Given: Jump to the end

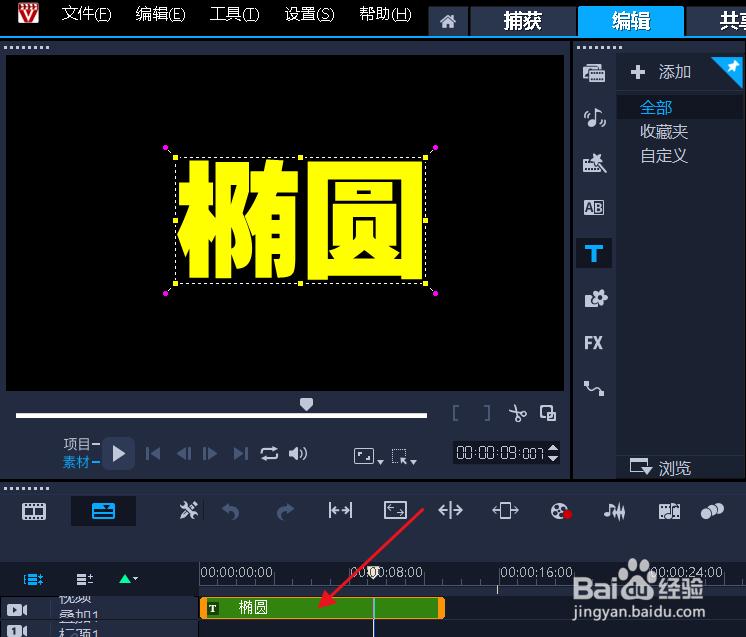Looking at the screenshot, I should (241, 453).
